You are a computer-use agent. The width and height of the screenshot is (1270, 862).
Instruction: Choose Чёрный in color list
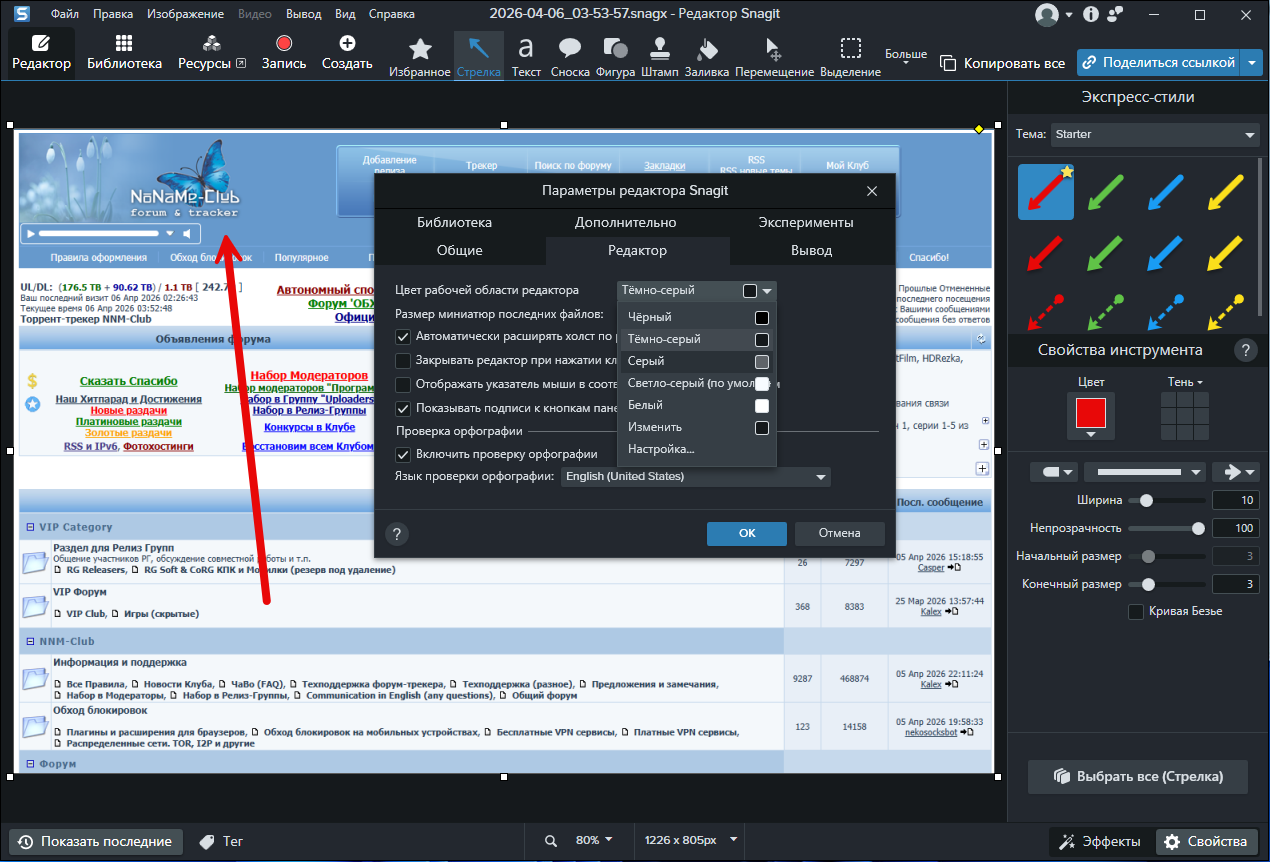pos(698,317)
